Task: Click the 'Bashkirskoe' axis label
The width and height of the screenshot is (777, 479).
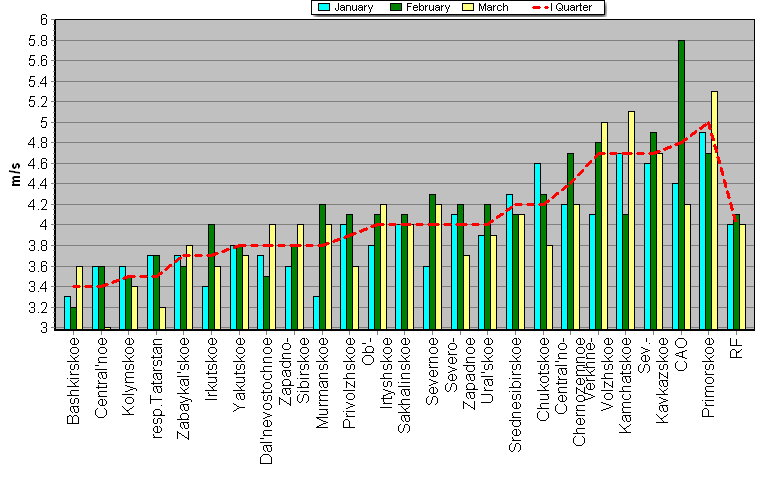Action: click(73, 381)
